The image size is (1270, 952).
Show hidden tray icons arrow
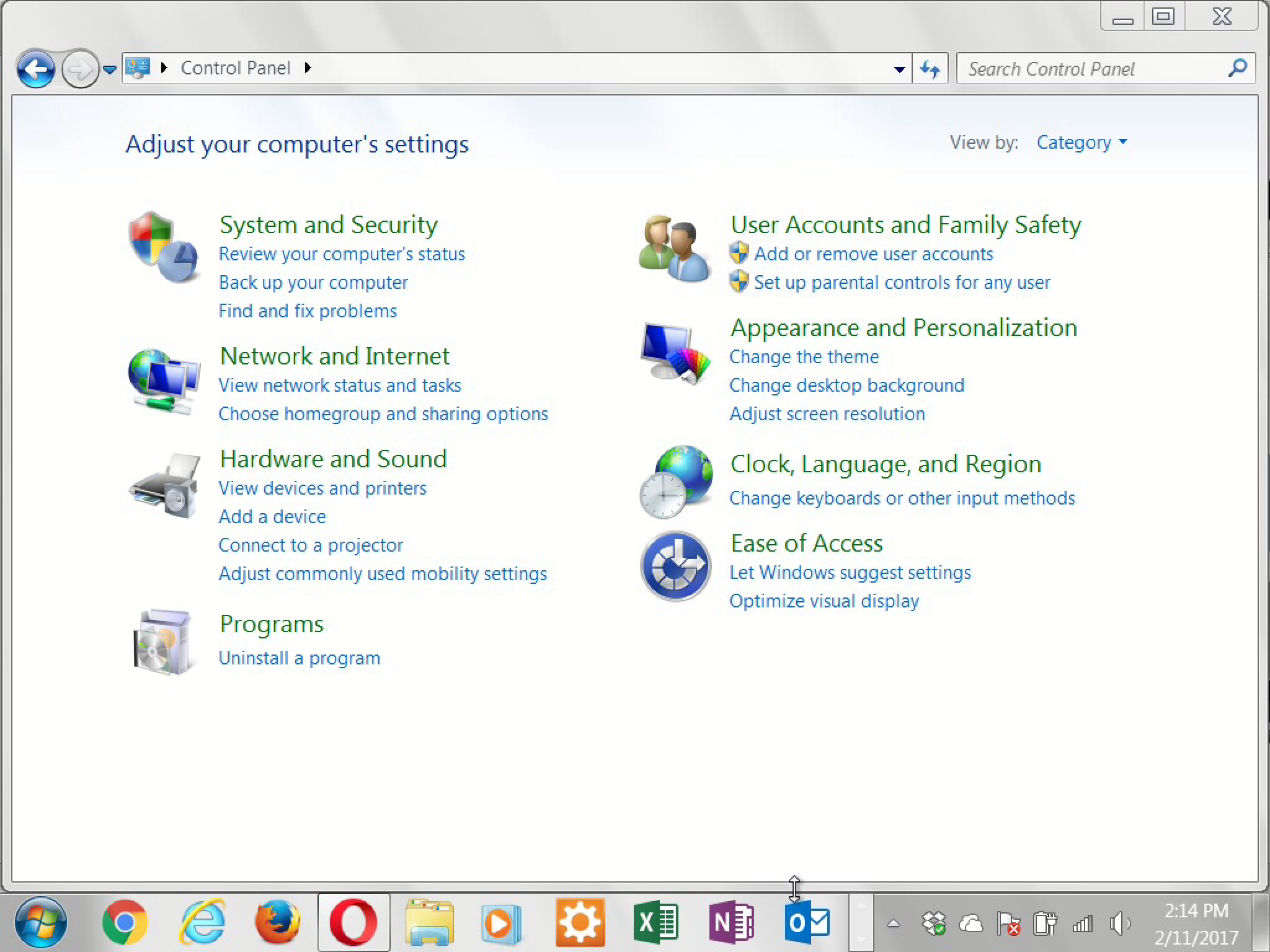coord(894,923)
